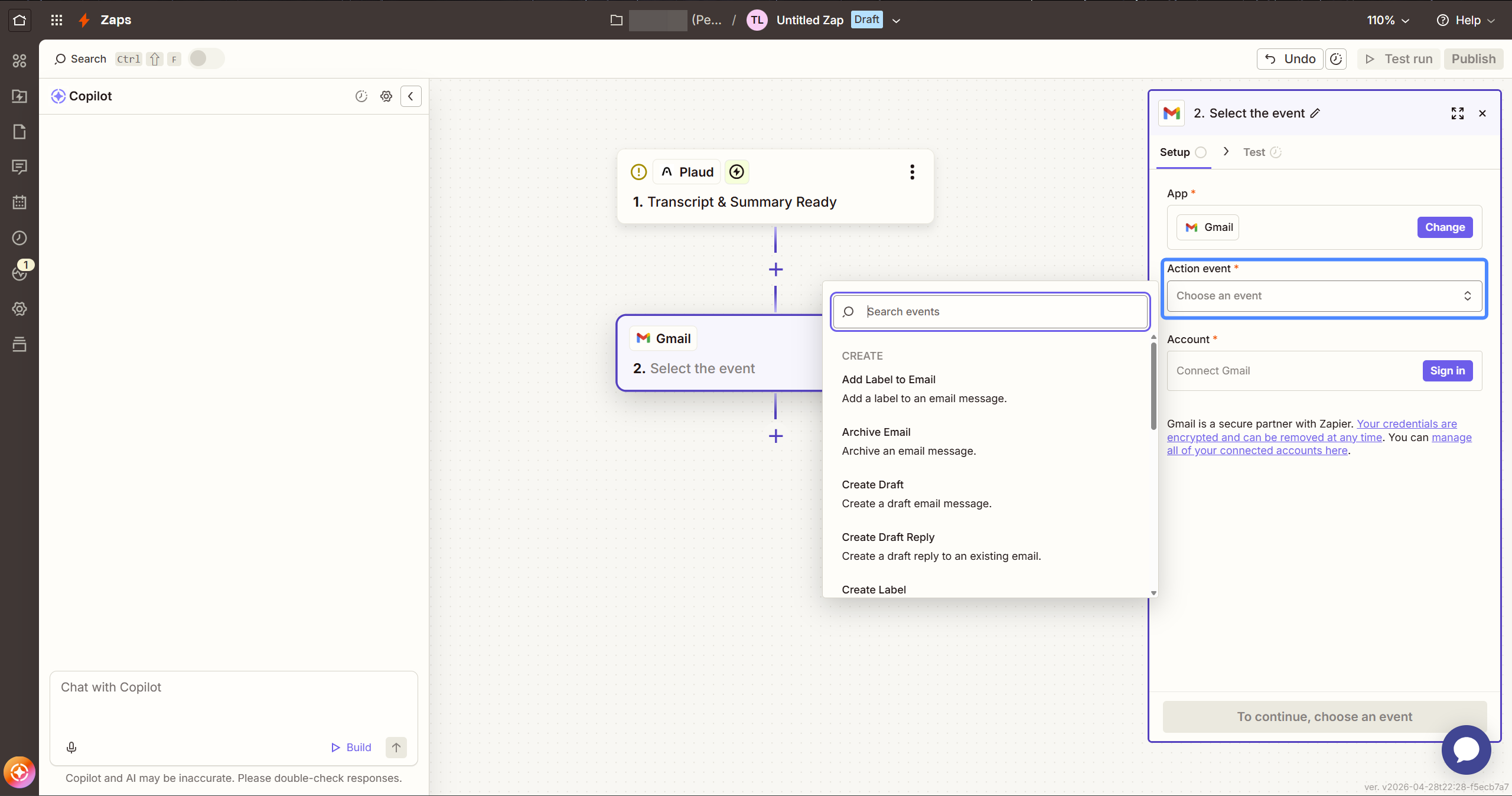Screen dimensions: 1512x796
Task: Add a step between Plaud and Gmail
Action: (x=775, y=270)
